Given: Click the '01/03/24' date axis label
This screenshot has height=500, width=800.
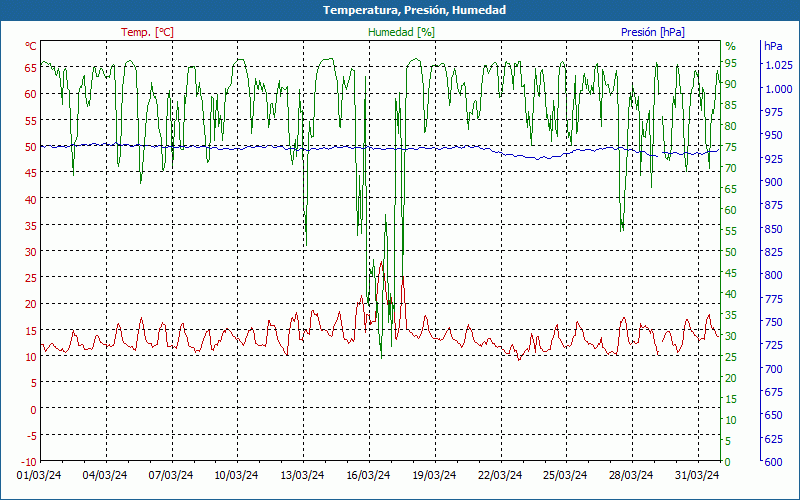Looking at the screenshot, I should click(39, 475).
